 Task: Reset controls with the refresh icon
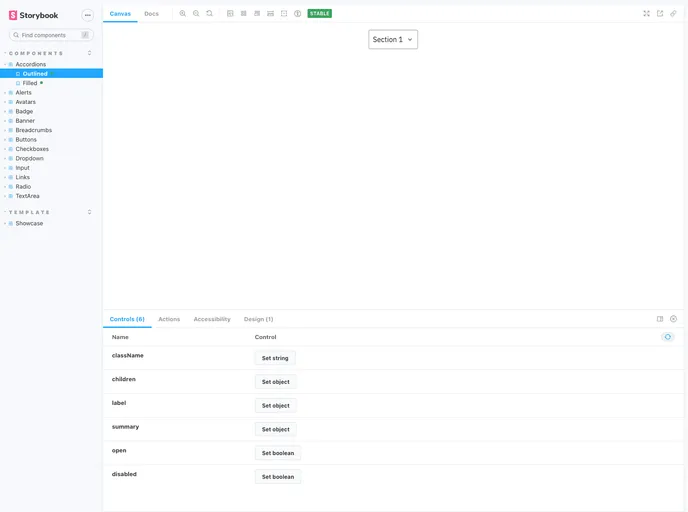point(667,337)
